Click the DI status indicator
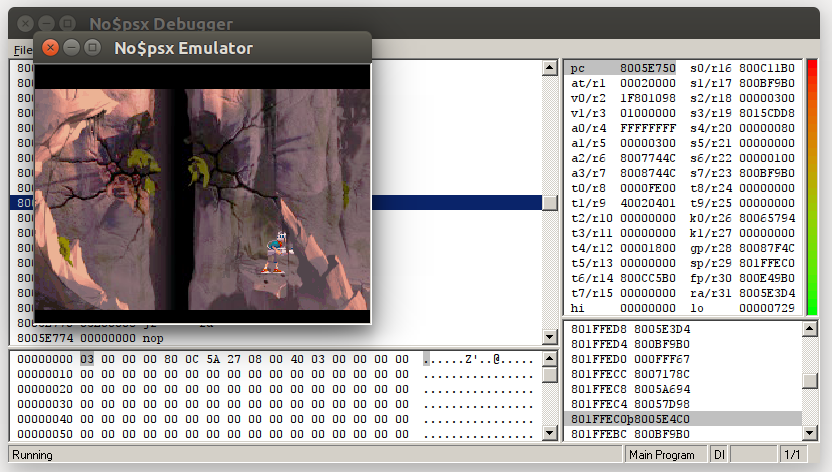Image resolution: width=832 pixels, height=472 pixels. pyautogui.click(x=719, y=455)
